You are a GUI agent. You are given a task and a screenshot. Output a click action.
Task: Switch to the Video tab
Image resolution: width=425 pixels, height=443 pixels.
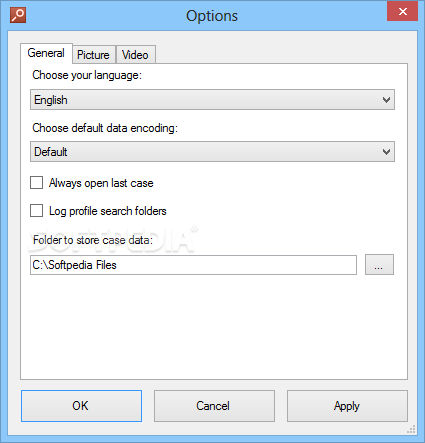[135, 55]
